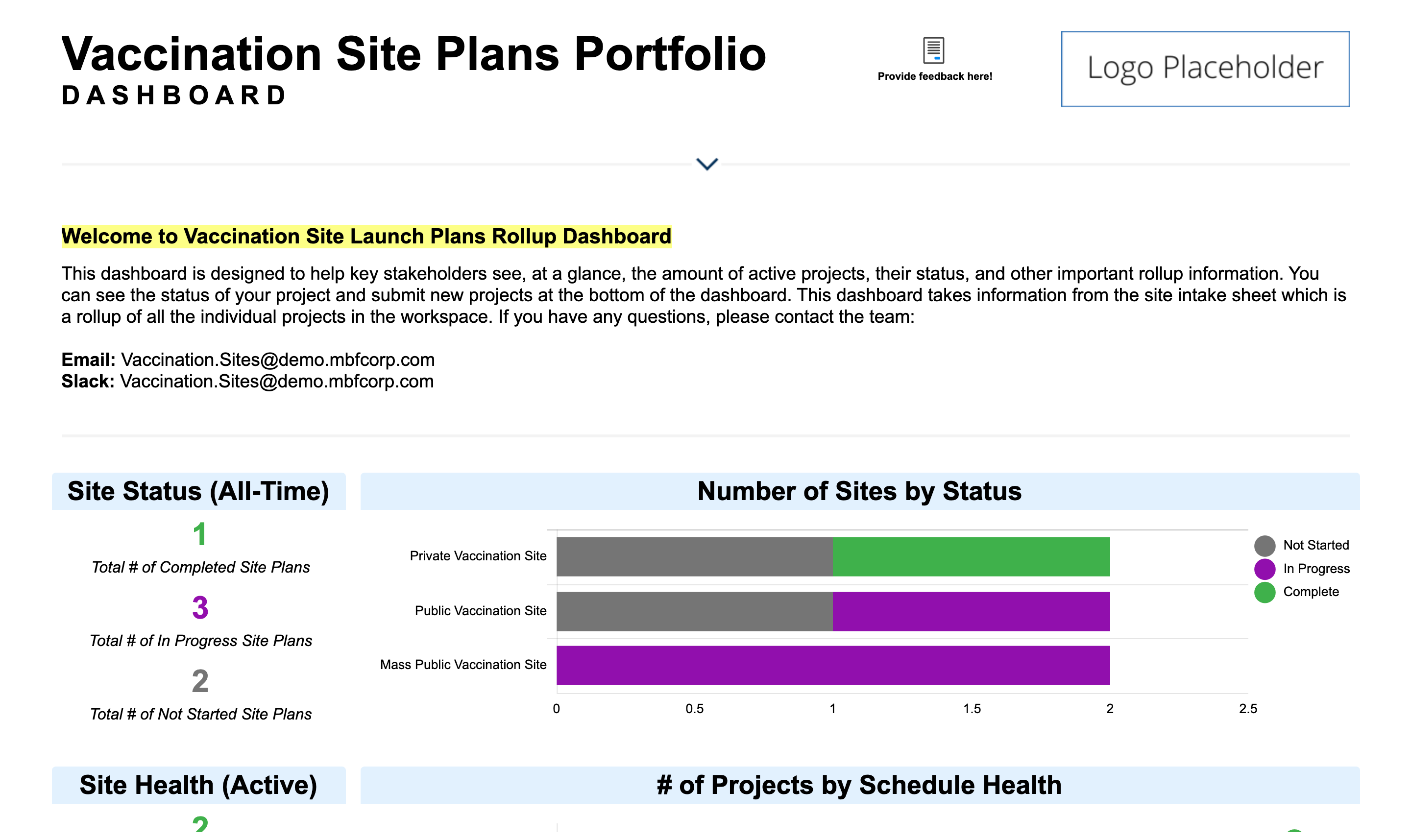The width and height of the screenshot is (1411, 840).
Task: Collapse the header section chevron
Action: tap(706, 164)
